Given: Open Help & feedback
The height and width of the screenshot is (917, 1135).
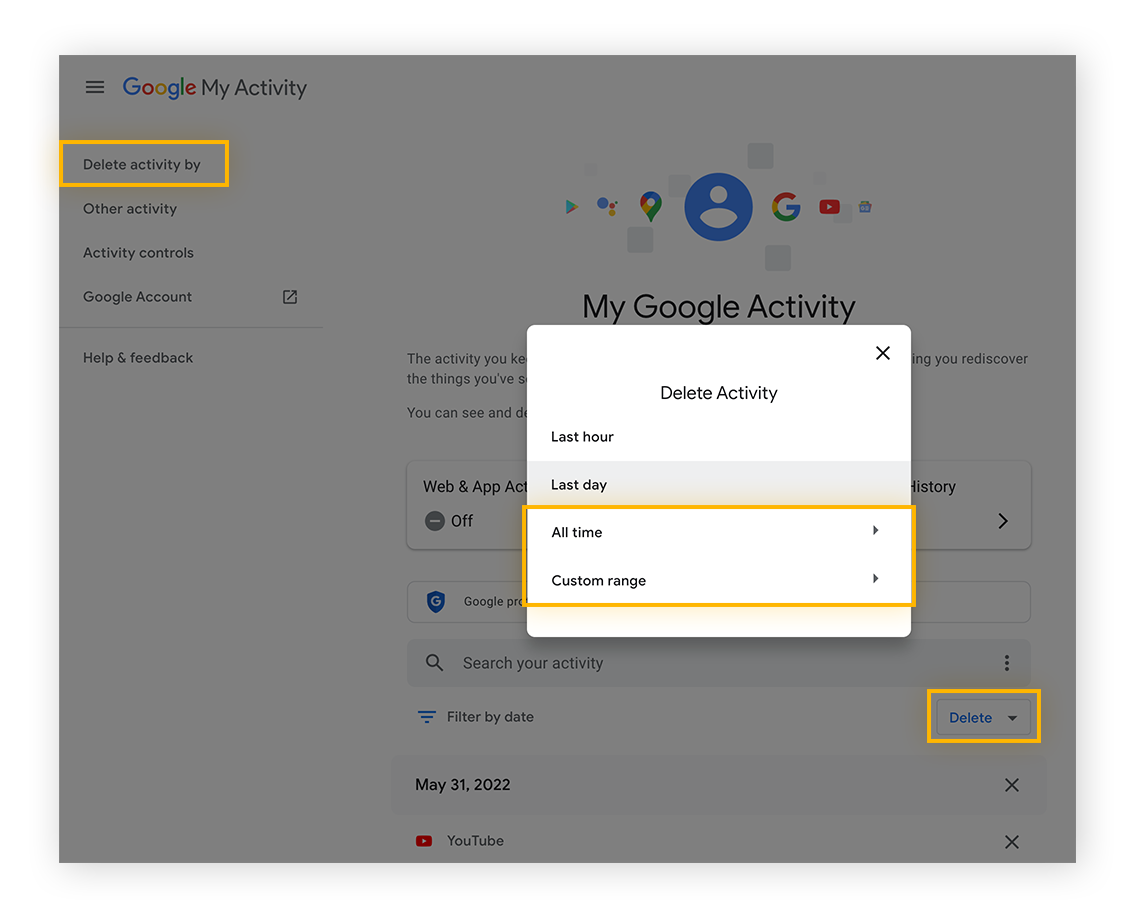Looking at the screenshot, I should [138, 357].
